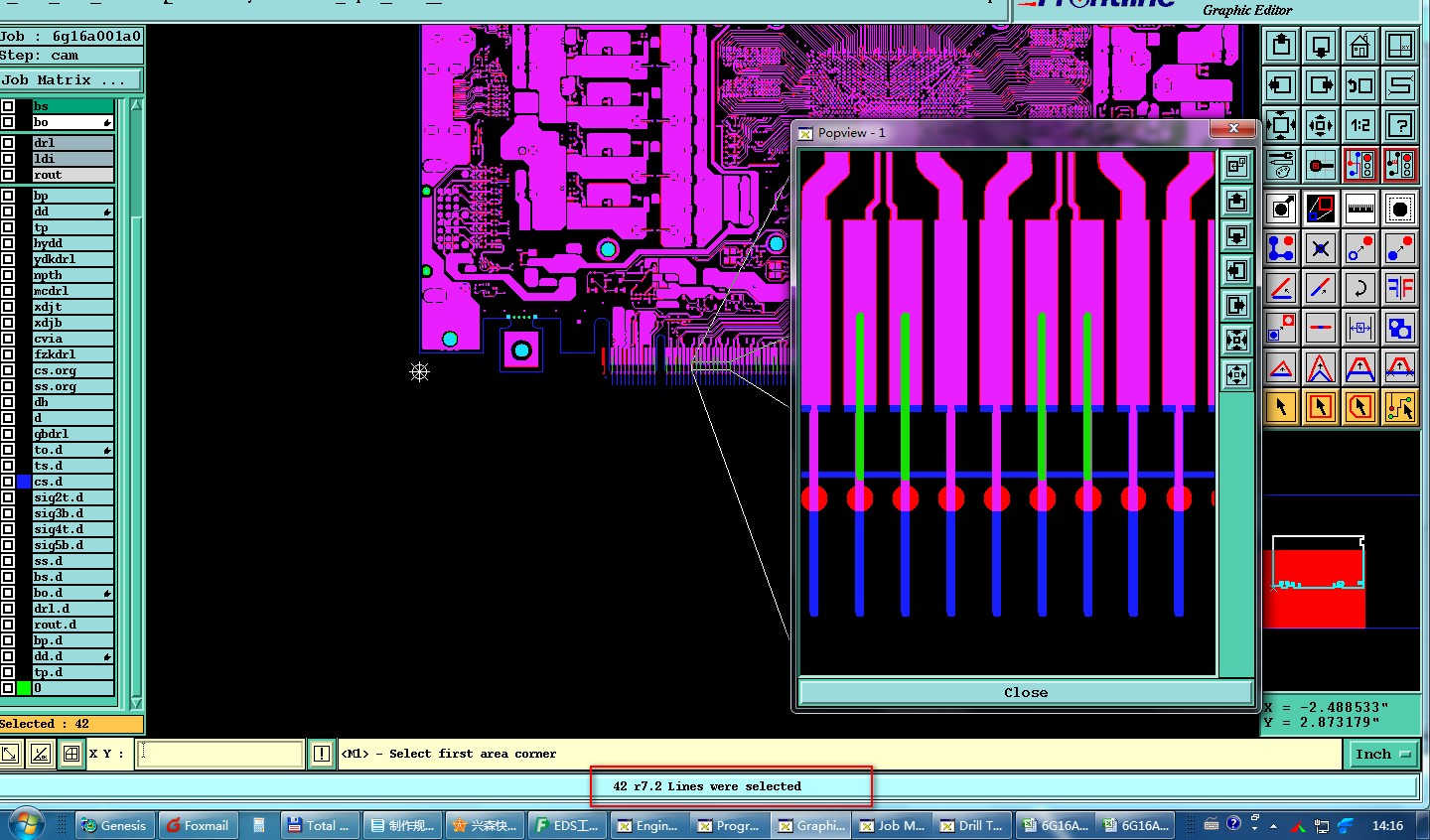Image resolution: width=1430 pixels, height=840 pixels.
Task: Click the layer list scroll down arrow
Action: (x=136, y=703)
